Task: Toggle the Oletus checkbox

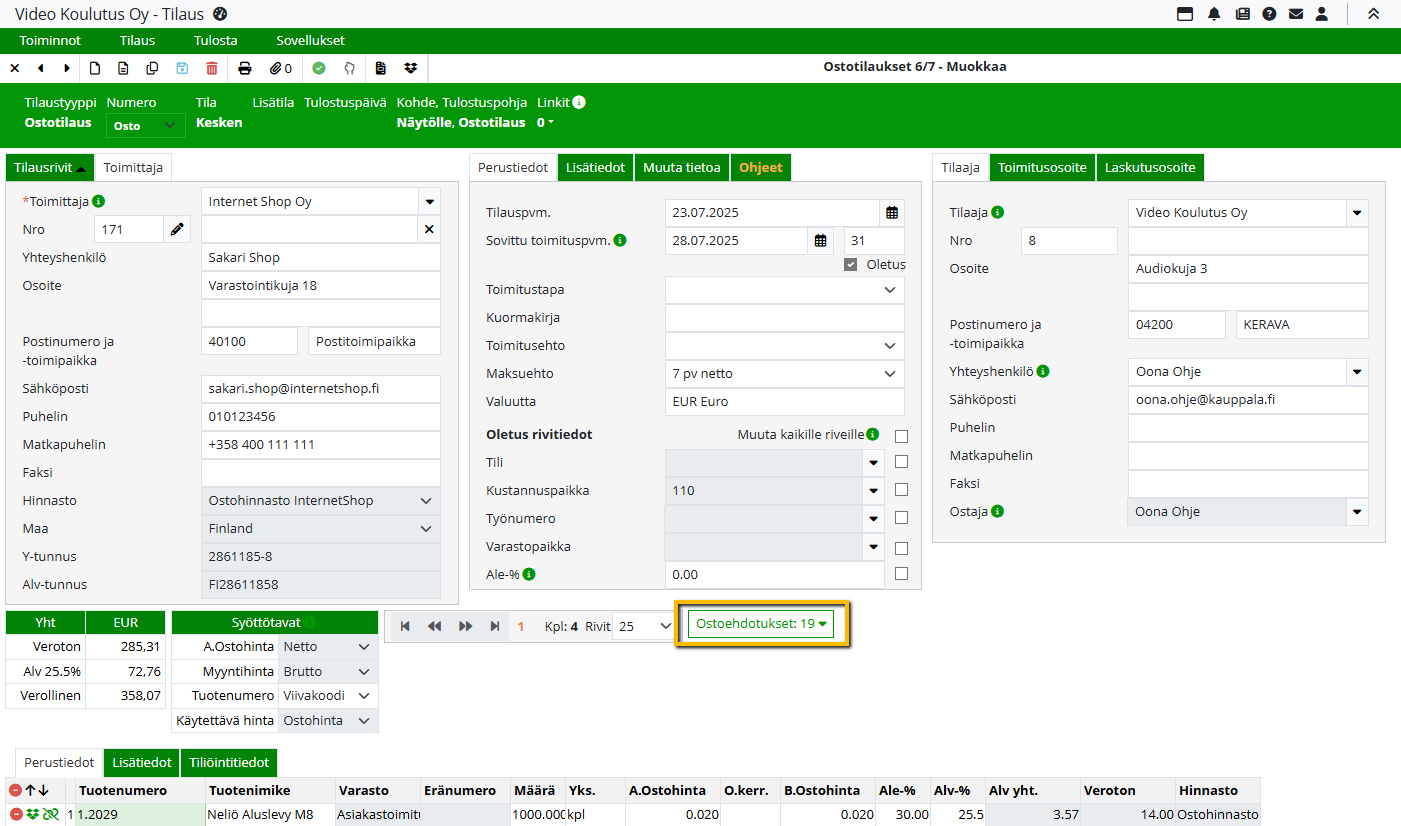Action: point(851,265)
